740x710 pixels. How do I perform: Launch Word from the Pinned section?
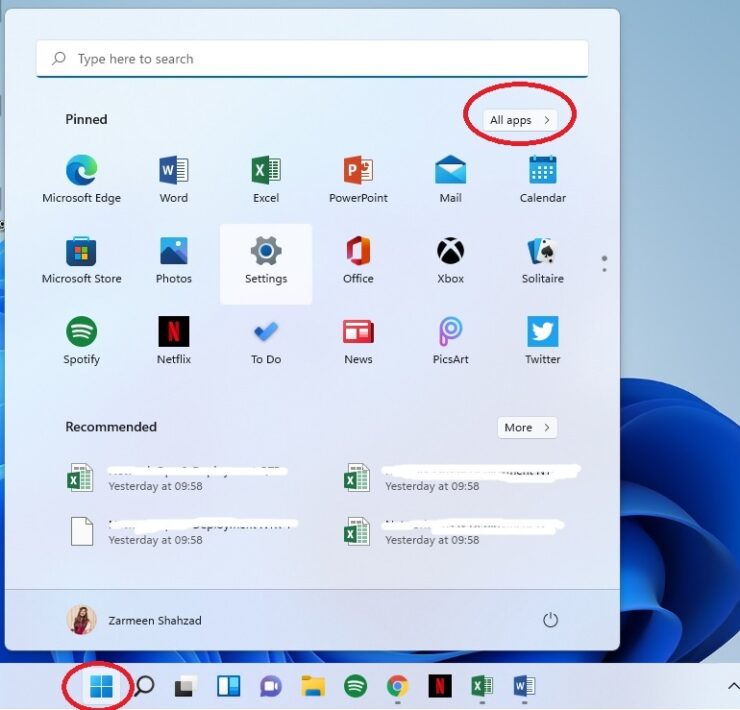pos(174,179)
